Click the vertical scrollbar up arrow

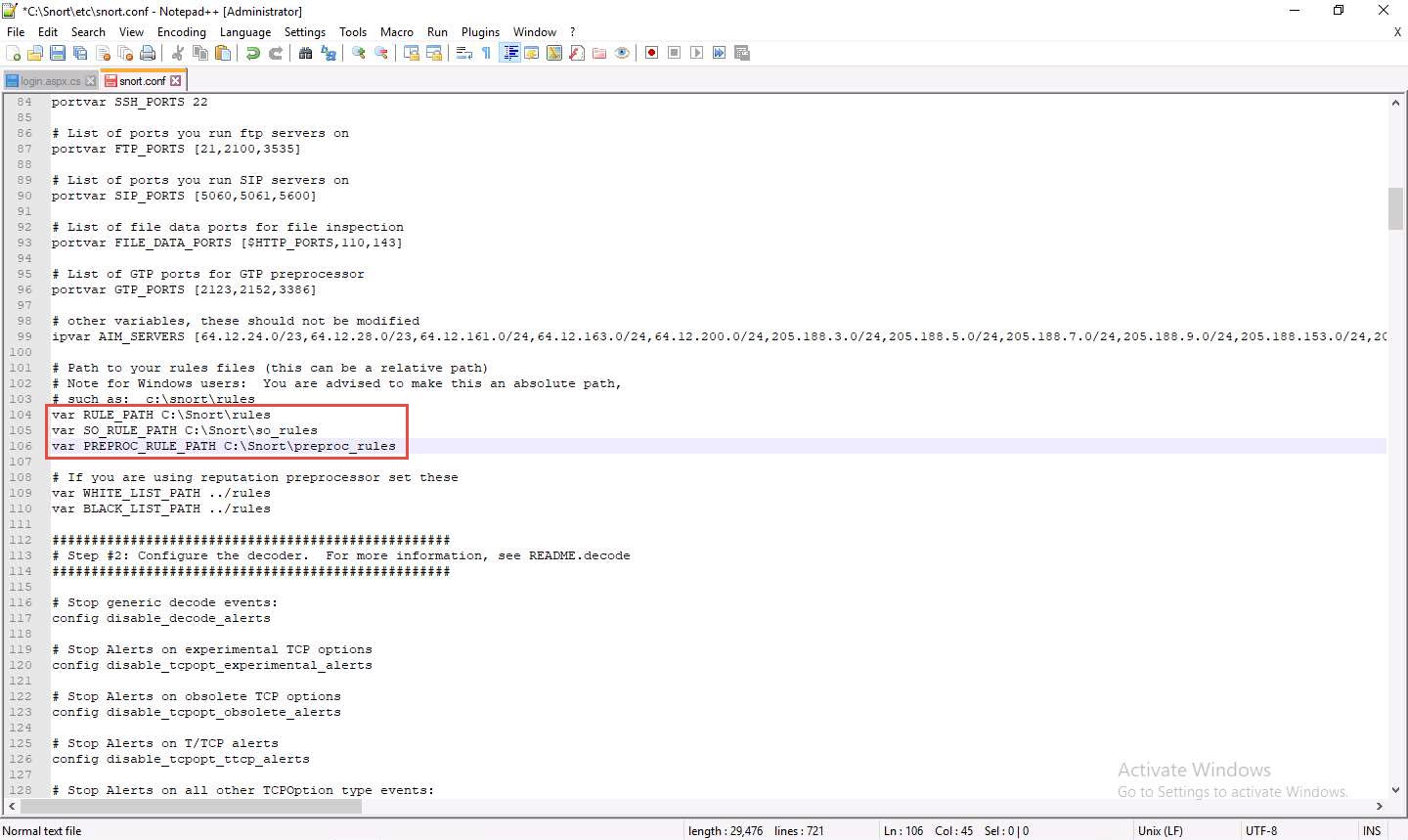[1395, 103]
